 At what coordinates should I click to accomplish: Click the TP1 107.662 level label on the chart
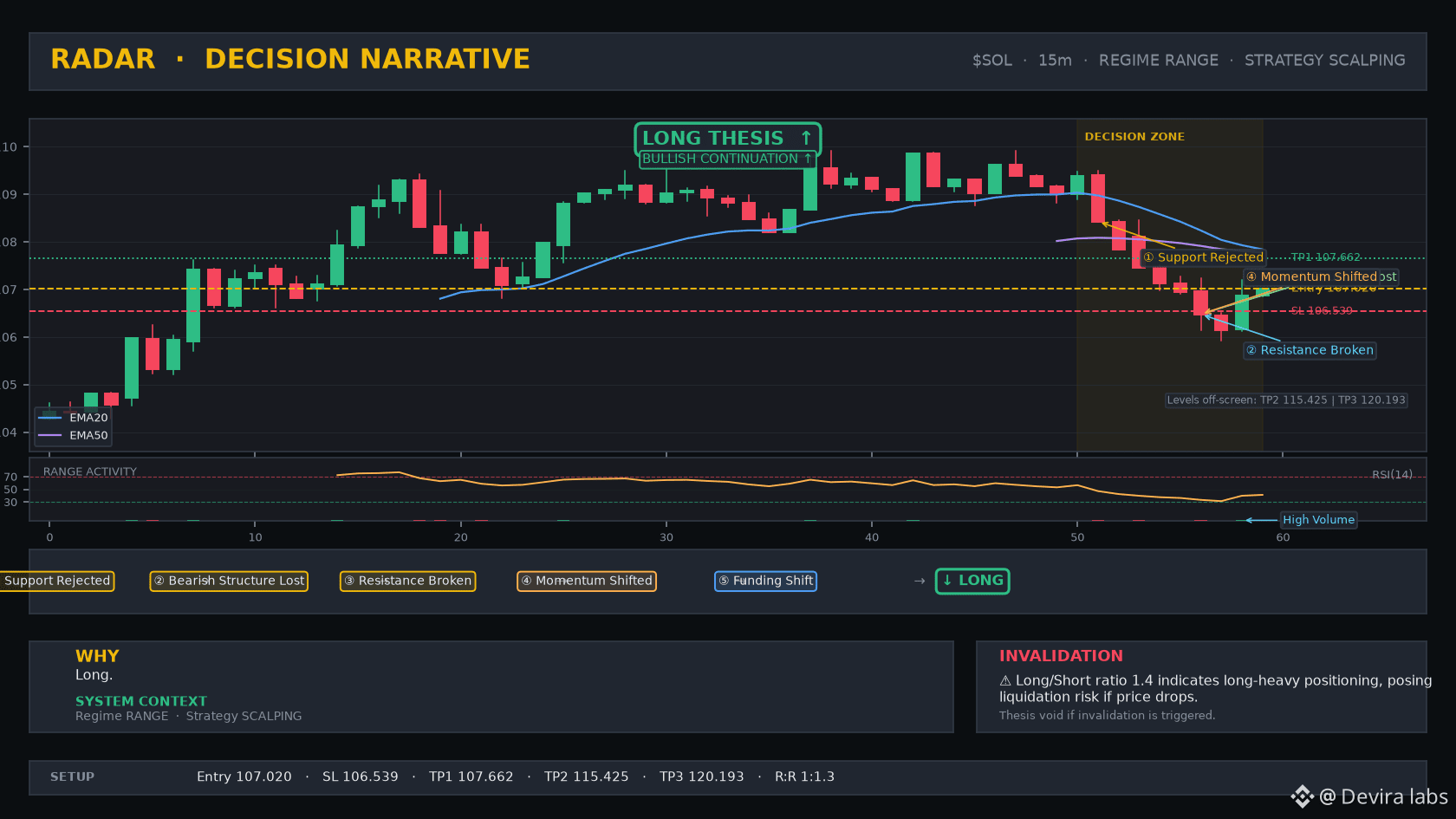click(x=1325, y=257)
